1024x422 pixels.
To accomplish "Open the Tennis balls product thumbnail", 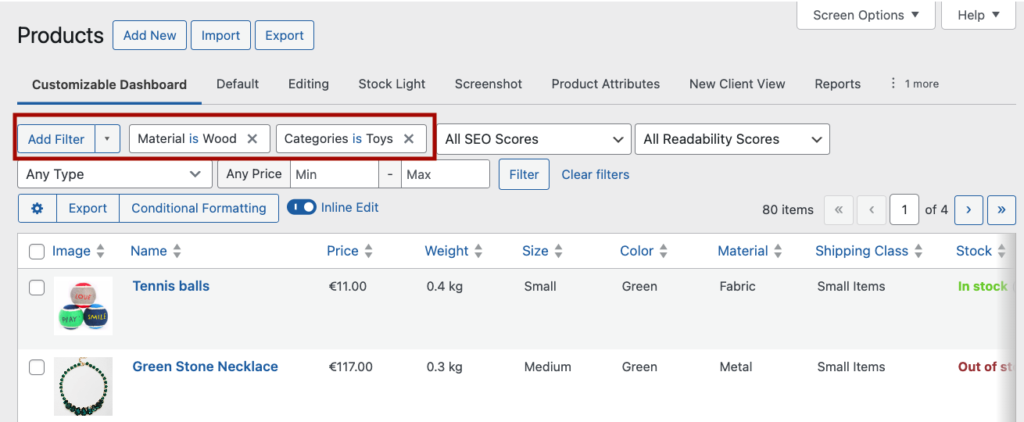I will click(x=83, y=306).
